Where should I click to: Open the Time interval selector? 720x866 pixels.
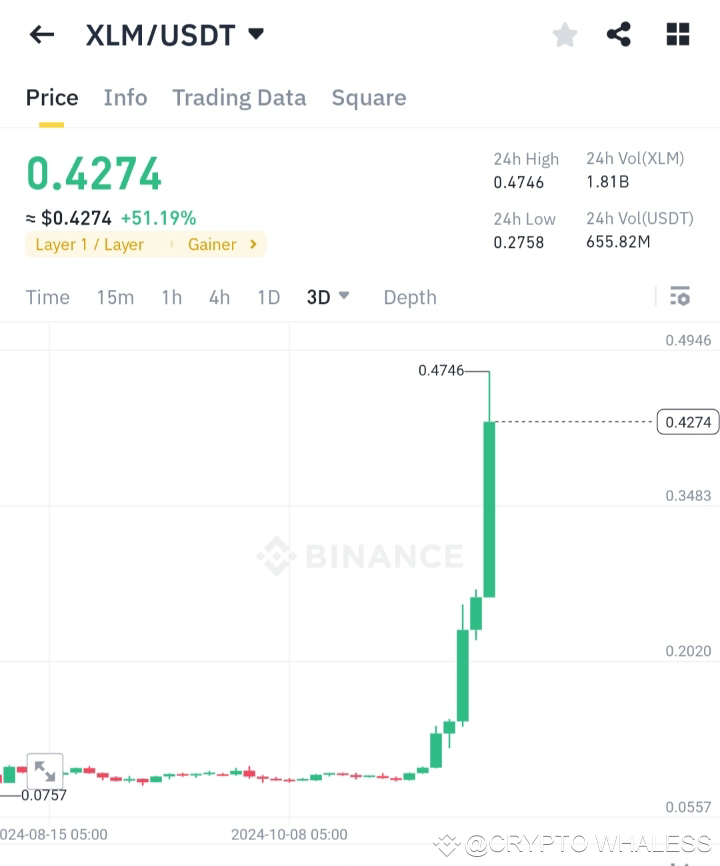tap(47, 296)
